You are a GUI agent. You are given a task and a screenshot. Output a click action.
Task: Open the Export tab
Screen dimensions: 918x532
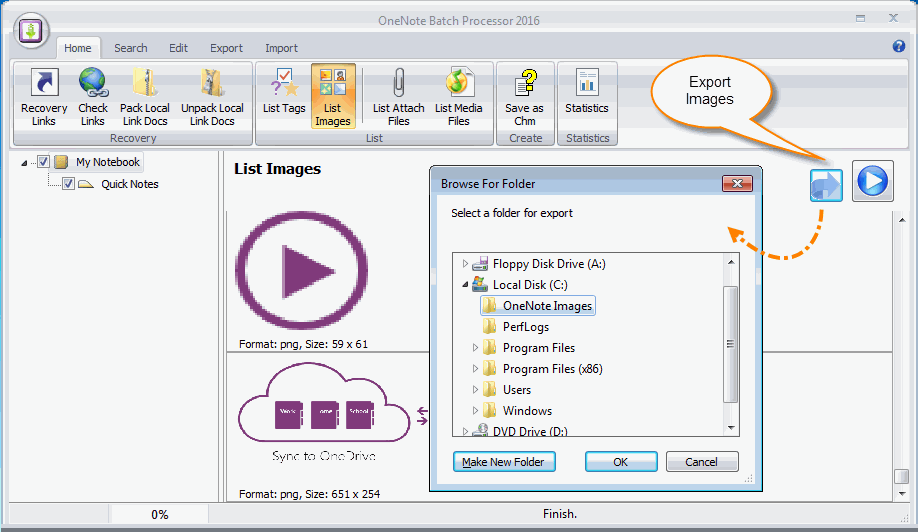pyautogui.click(x=226, y=48)
